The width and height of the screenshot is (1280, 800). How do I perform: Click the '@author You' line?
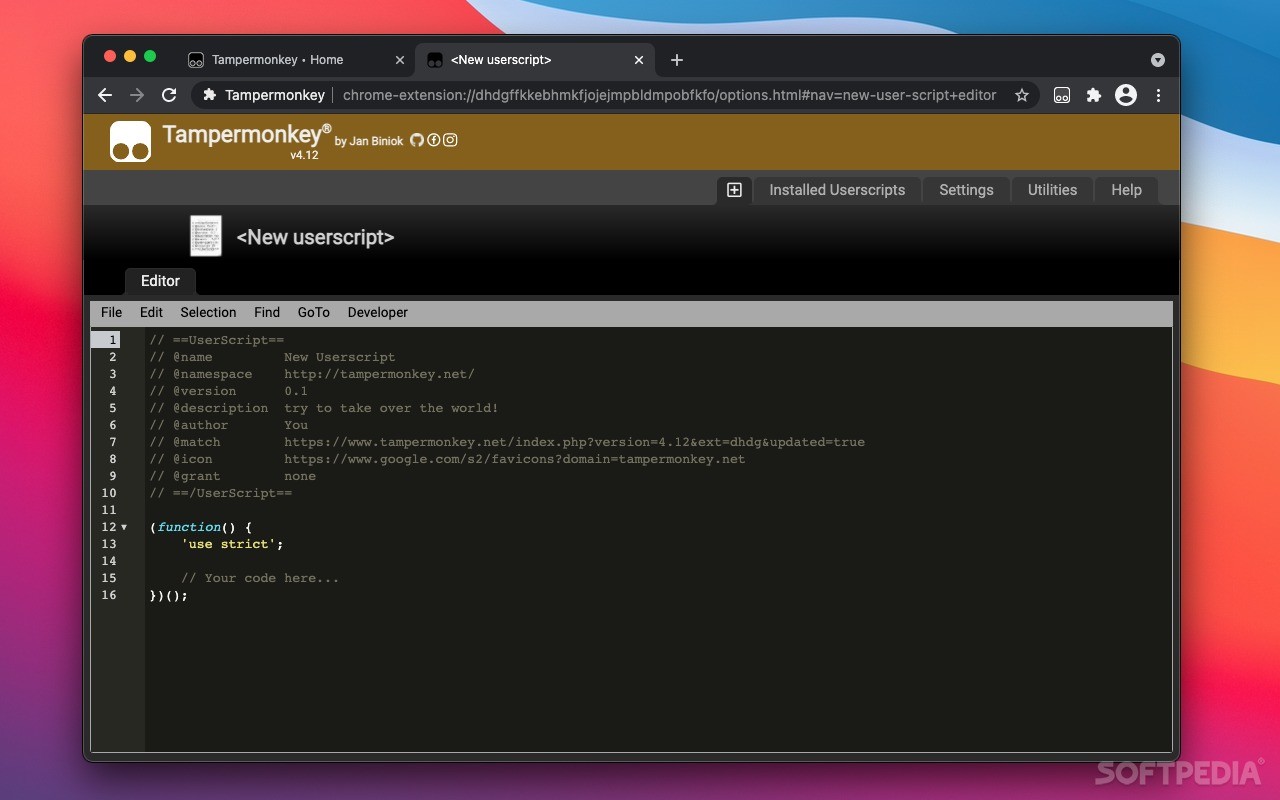tap(229, 425)
